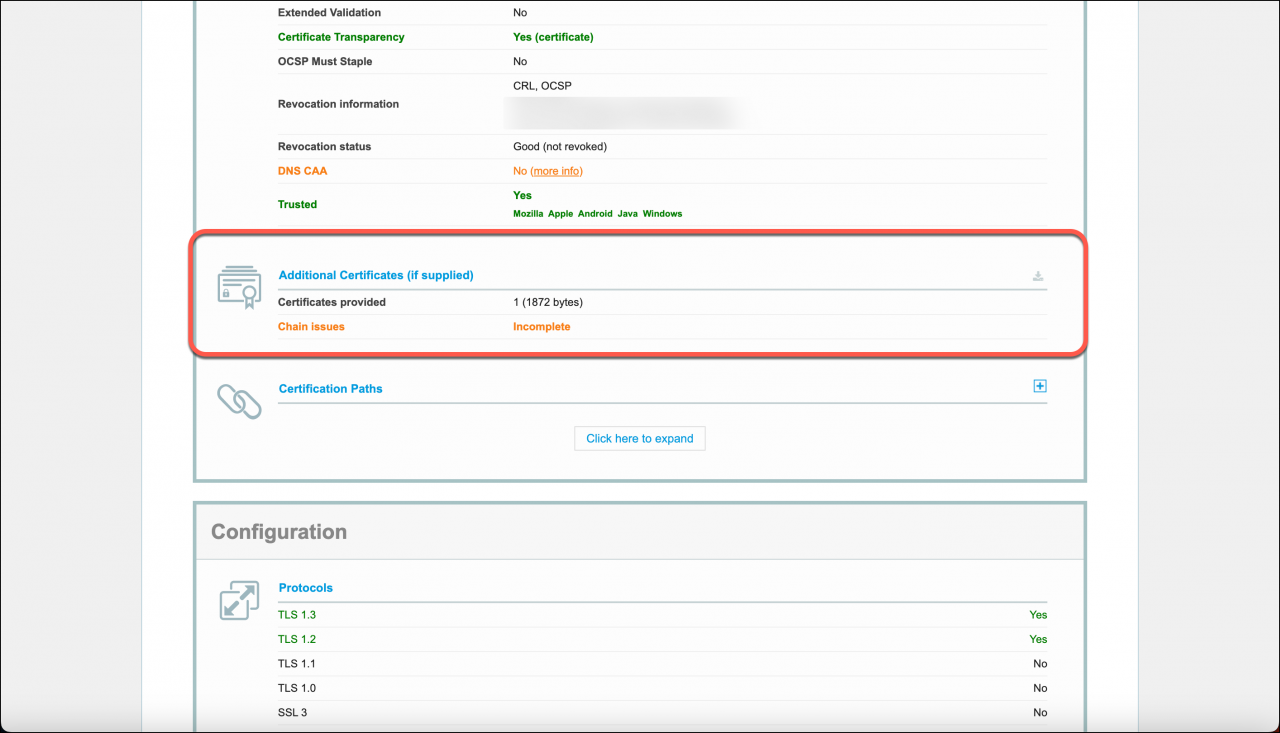Click the 'Incomplete' chain status
The image size is (1280, 733).
(x=542, y=327)
